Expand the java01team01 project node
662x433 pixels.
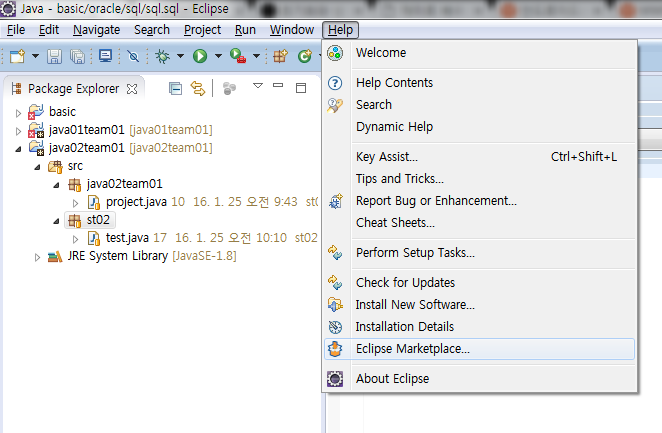coord(18,131)
